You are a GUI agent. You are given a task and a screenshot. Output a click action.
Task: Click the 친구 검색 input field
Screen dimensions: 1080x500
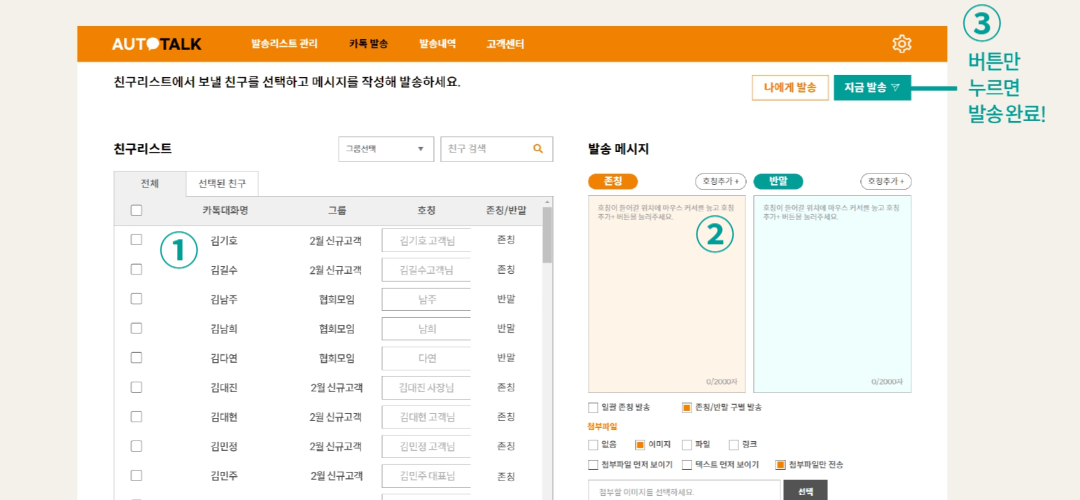tap(485, 149)
